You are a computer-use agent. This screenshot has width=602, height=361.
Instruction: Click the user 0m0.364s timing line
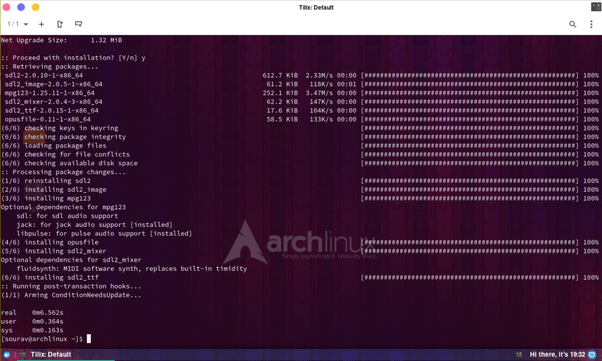[32, 321]
